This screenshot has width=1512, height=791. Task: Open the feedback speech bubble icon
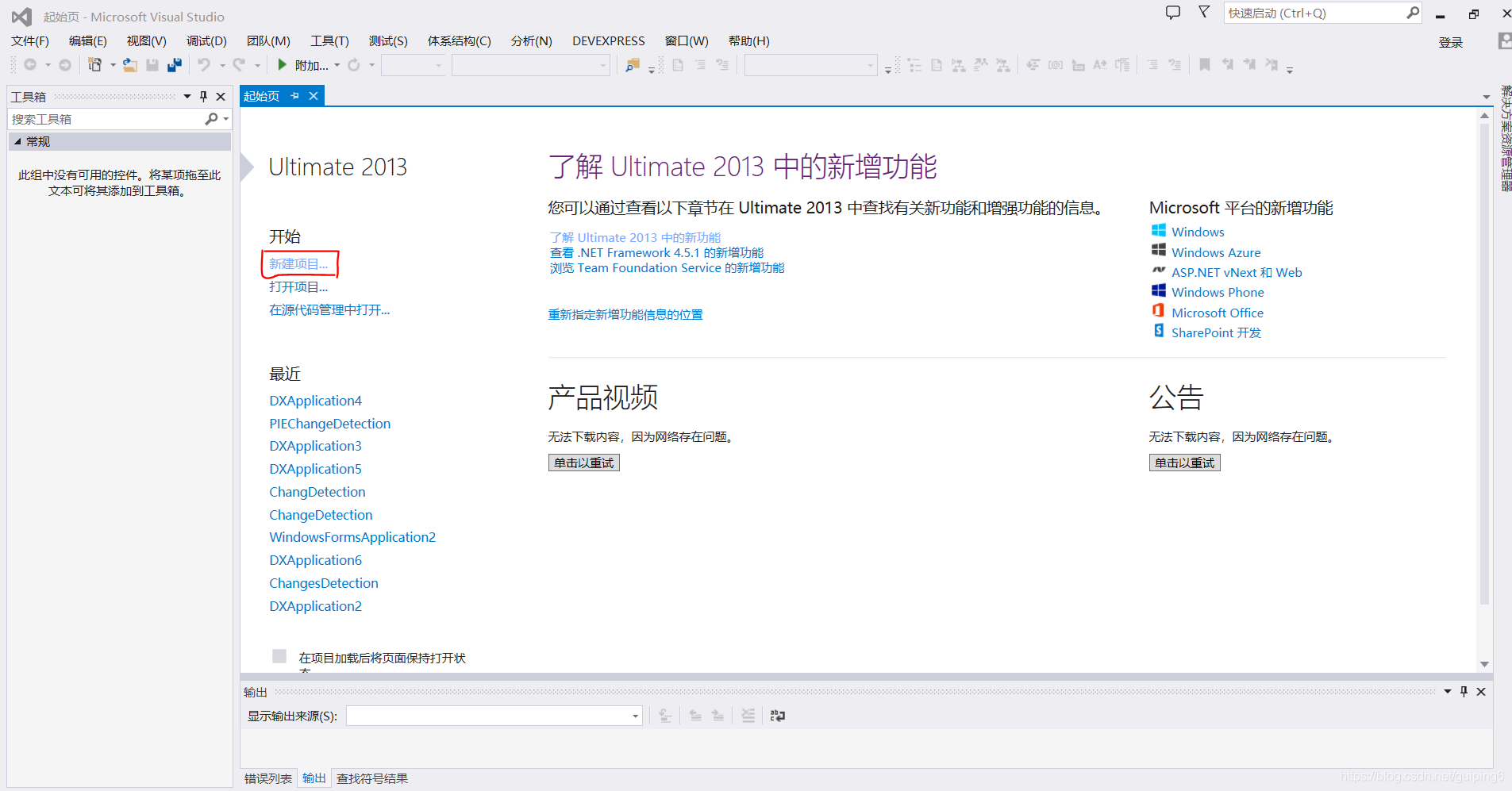coord(1173,13)
